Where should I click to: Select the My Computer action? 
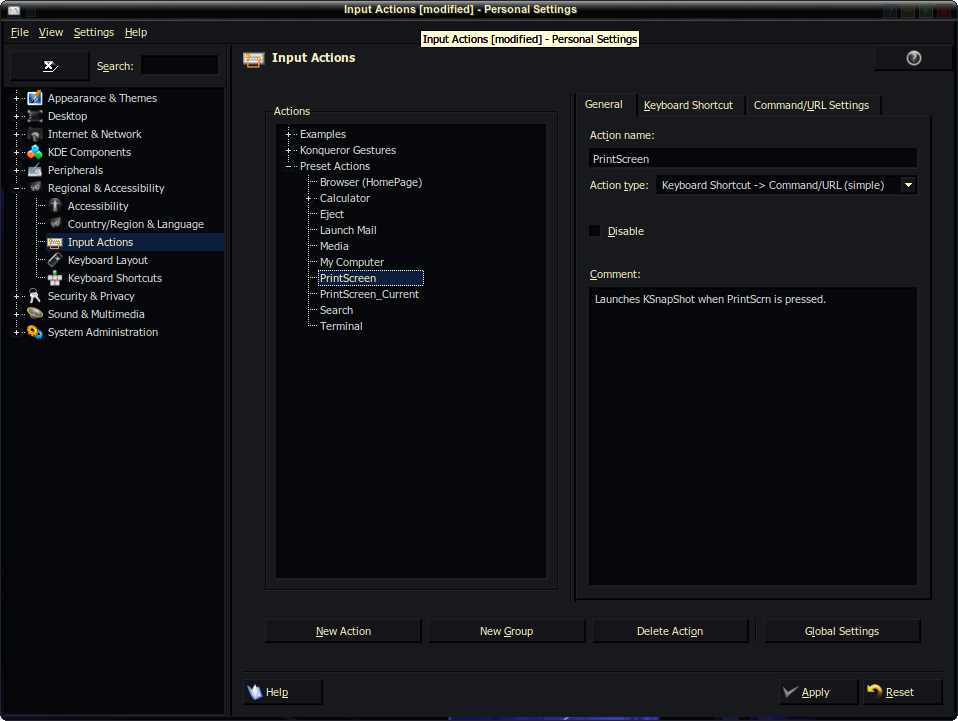(x=352, y=262)
